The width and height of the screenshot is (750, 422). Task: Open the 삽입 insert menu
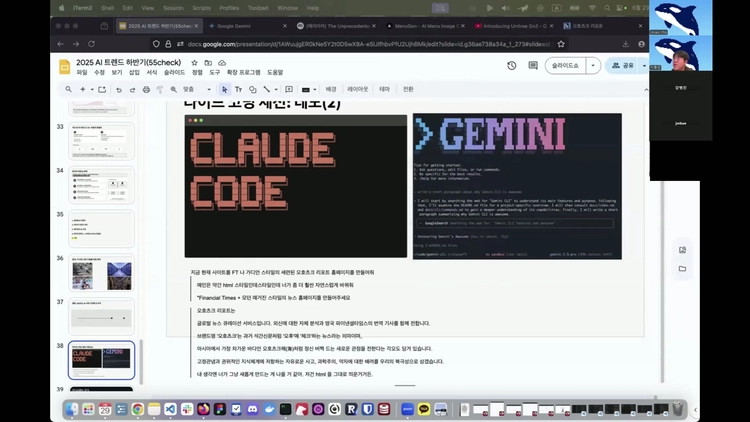[x=134, y=72]
